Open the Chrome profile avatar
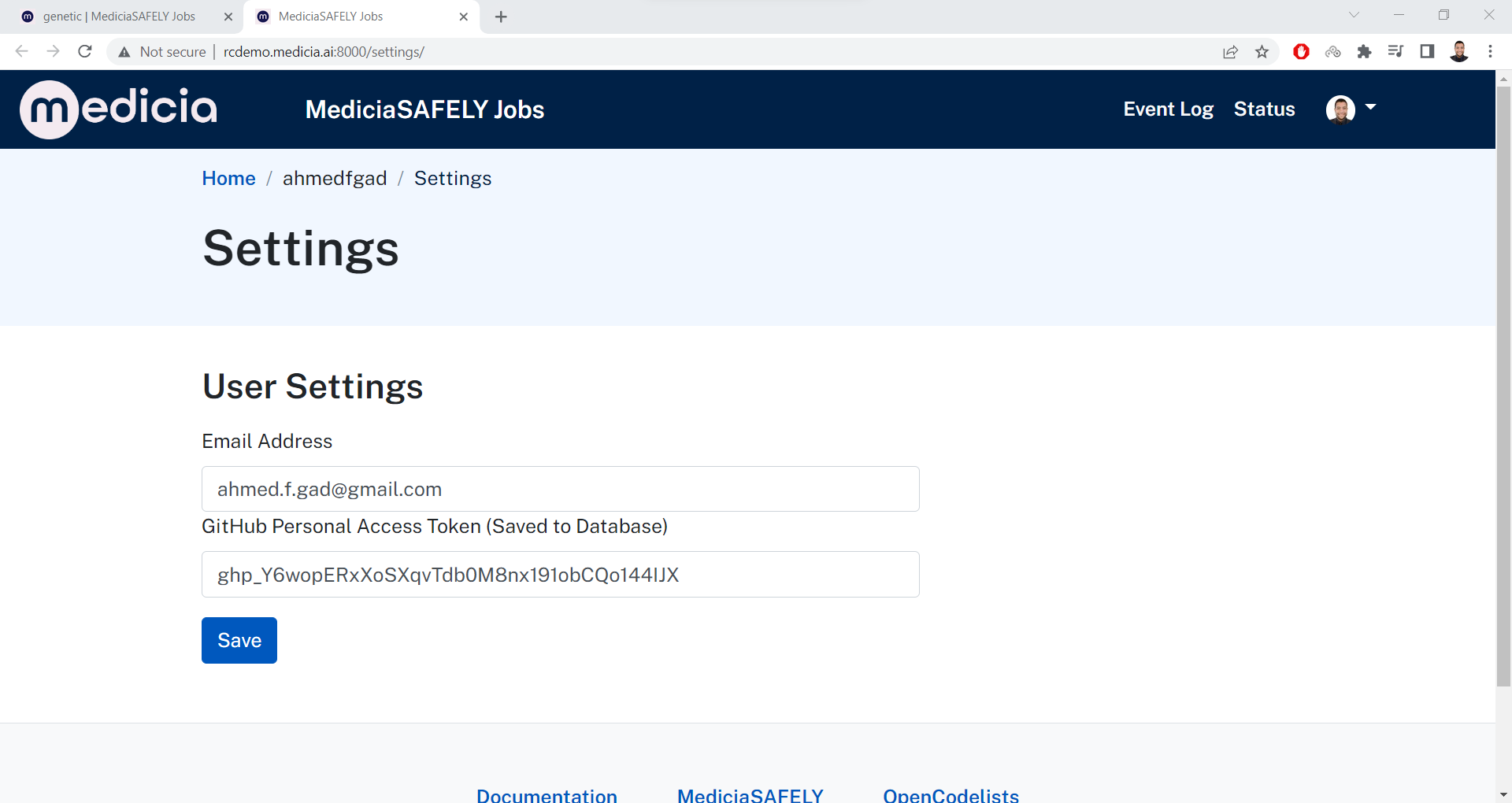The width and height of the screenshot is (1512, 803). click(1459, 52)
